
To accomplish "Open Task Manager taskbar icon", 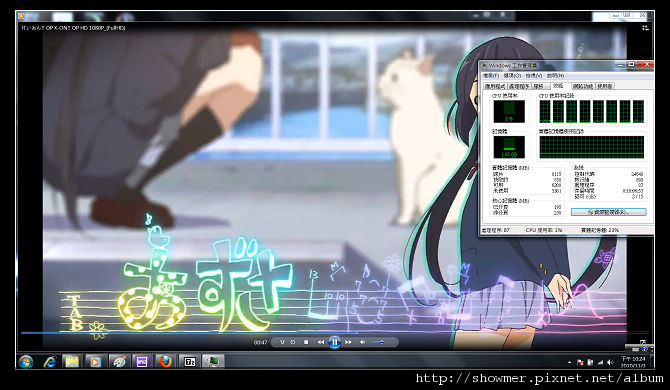I will click(x=213, y=362).
